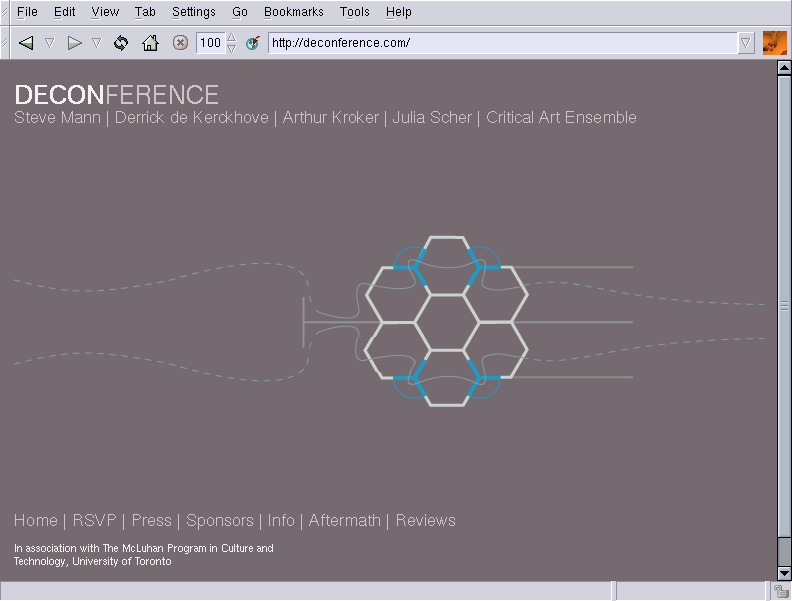792x601 pixels.
Task: Open the Settings menu
Action: click(193, 12)
